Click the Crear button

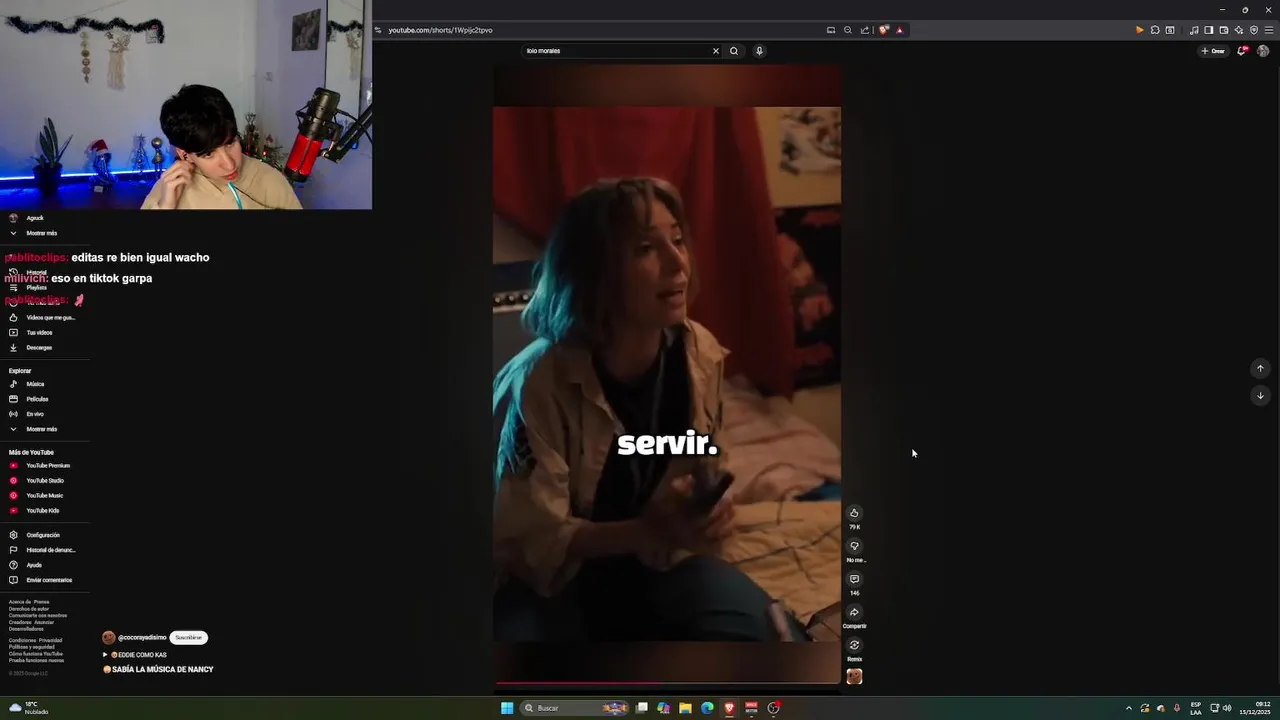point(1213,51)
